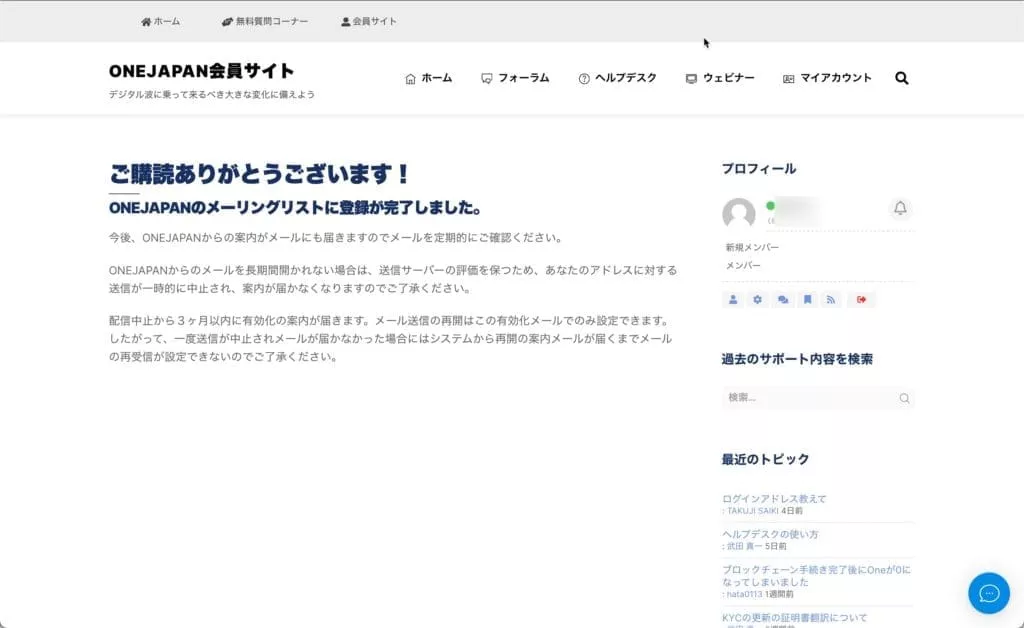Screen dimensions: 1024x628
Task: Click the RSS feed subscription icon
Action: pyautogui.click(x=831, y=299)
